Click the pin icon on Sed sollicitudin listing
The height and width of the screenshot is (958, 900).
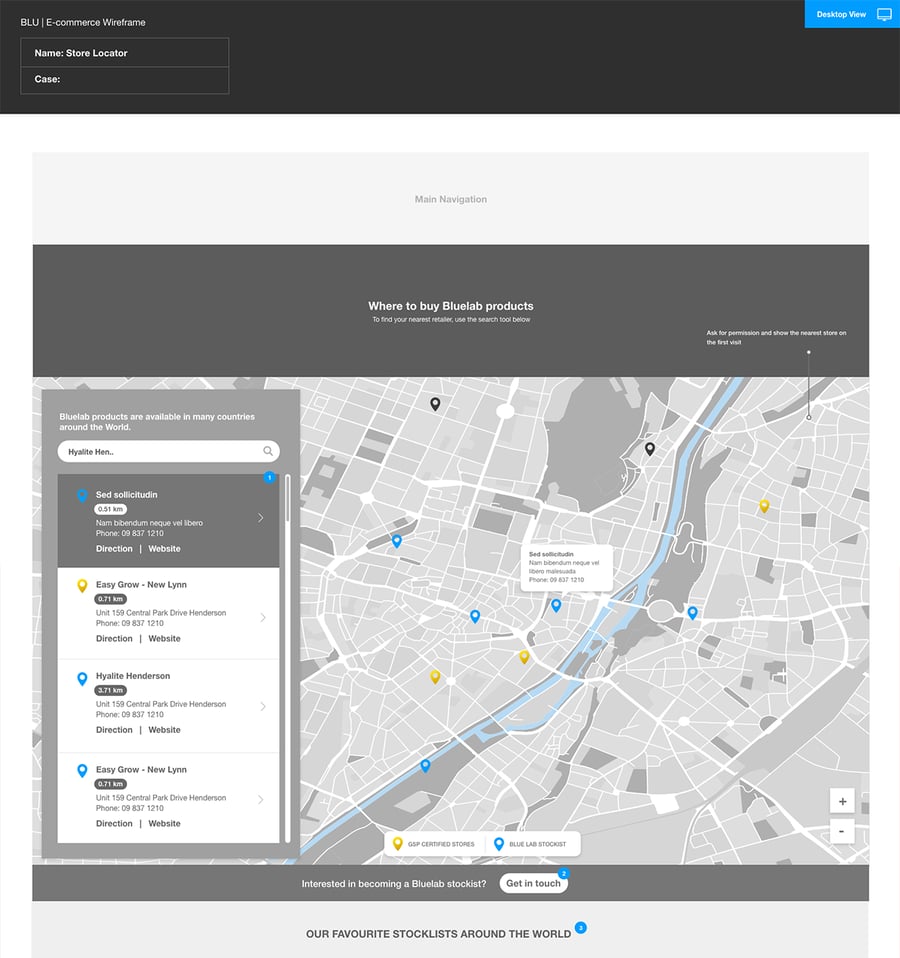(82, 495)
